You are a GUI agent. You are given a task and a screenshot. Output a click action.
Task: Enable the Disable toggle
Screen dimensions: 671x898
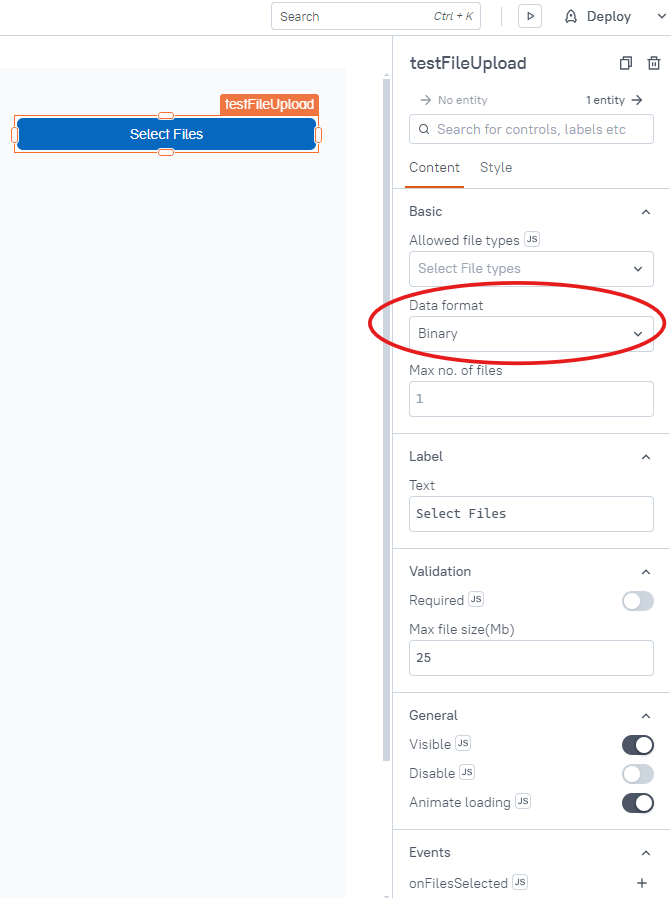[x=637, y=773]
